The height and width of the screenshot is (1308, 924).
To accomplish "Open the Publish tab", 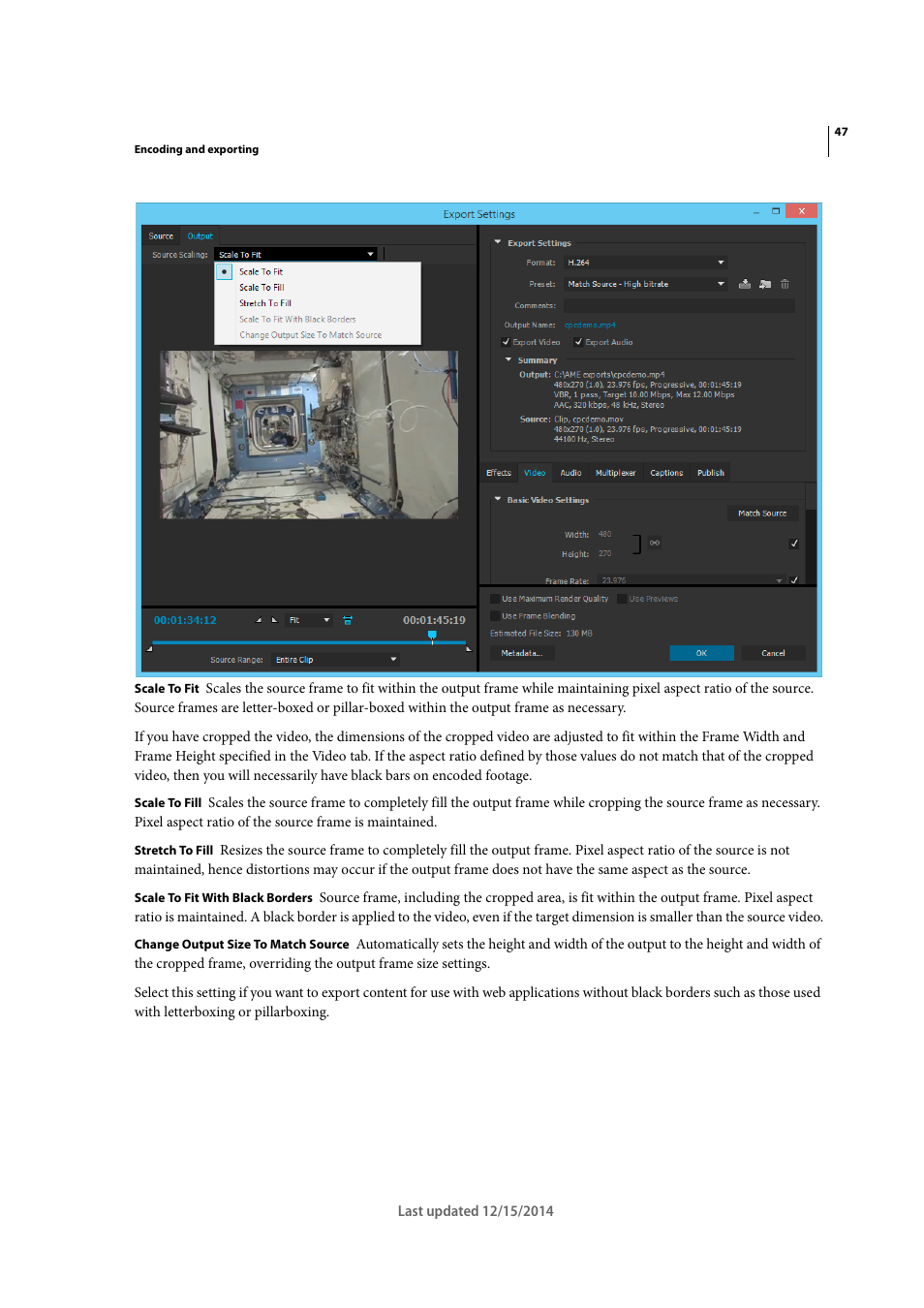I will 711,473.
